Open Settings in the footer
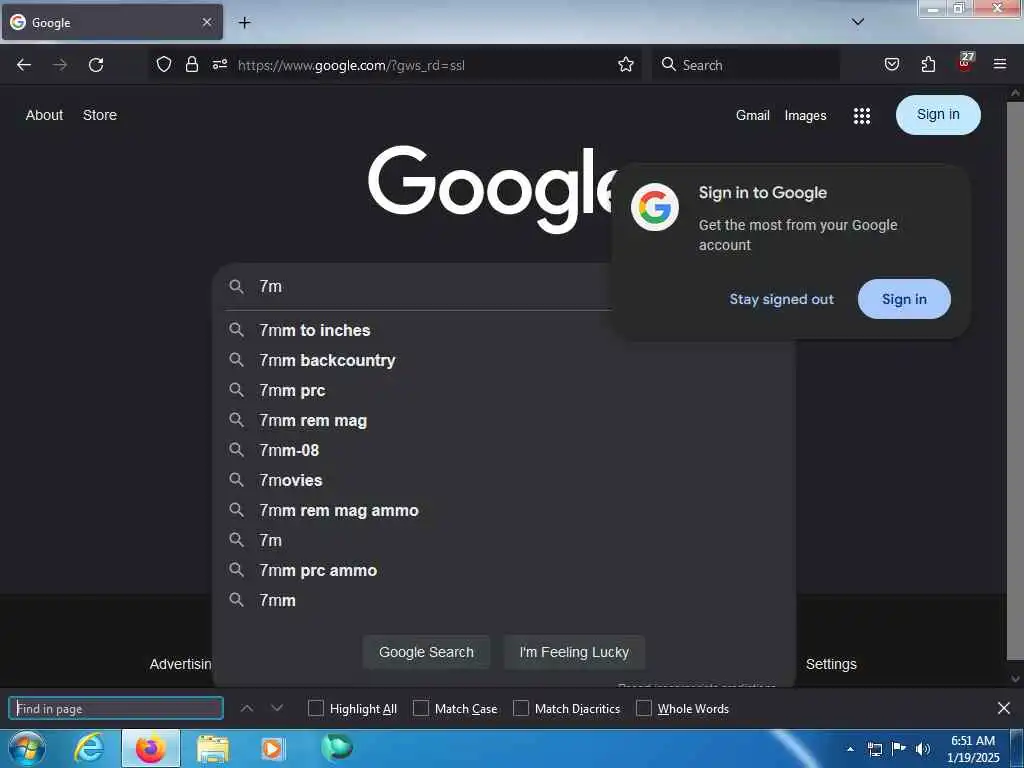Viewport: 1024px width, 768px height. [x=831, y=664]
